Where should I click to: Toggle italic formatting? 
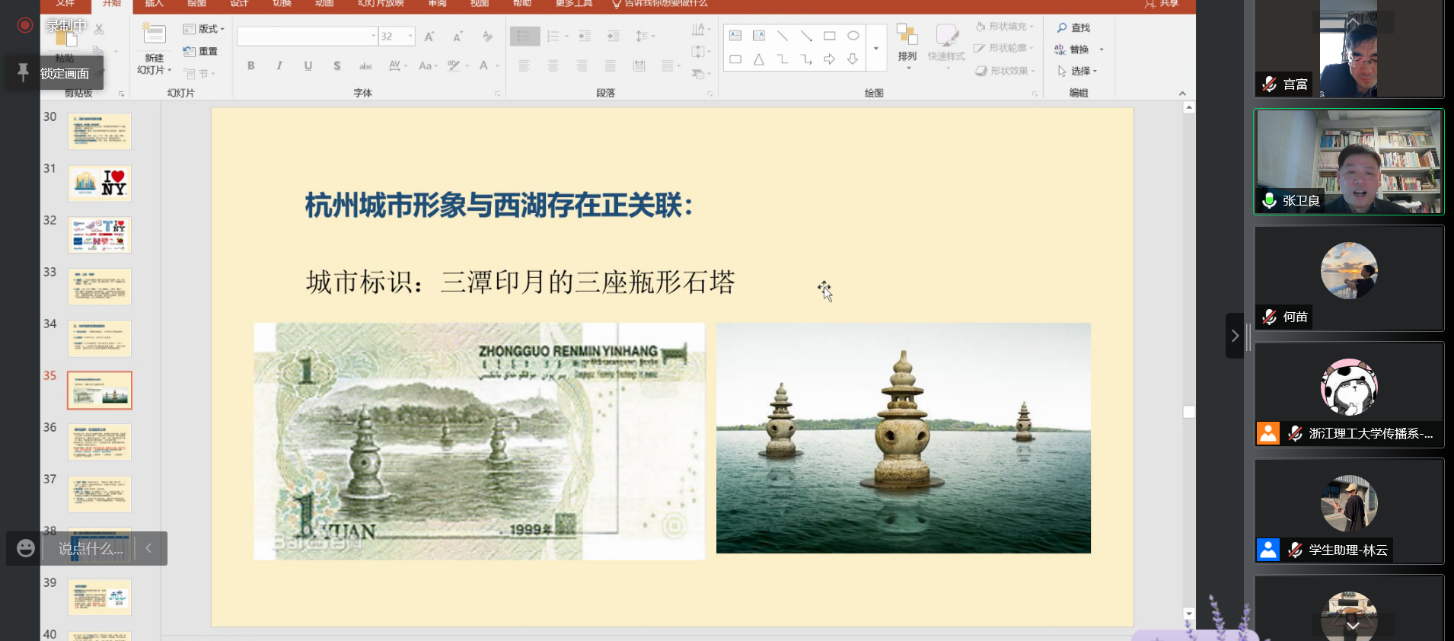coord(279,66)
